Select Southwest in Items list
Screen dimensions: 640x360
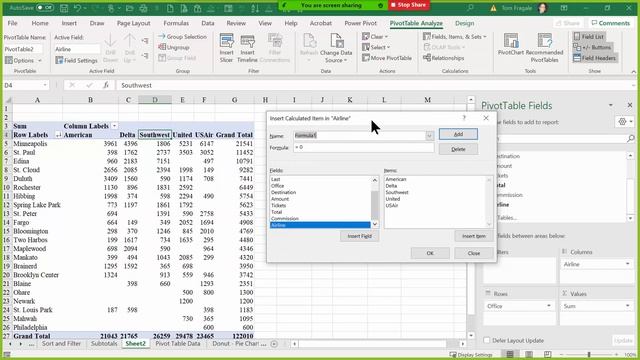pos(397,192)
